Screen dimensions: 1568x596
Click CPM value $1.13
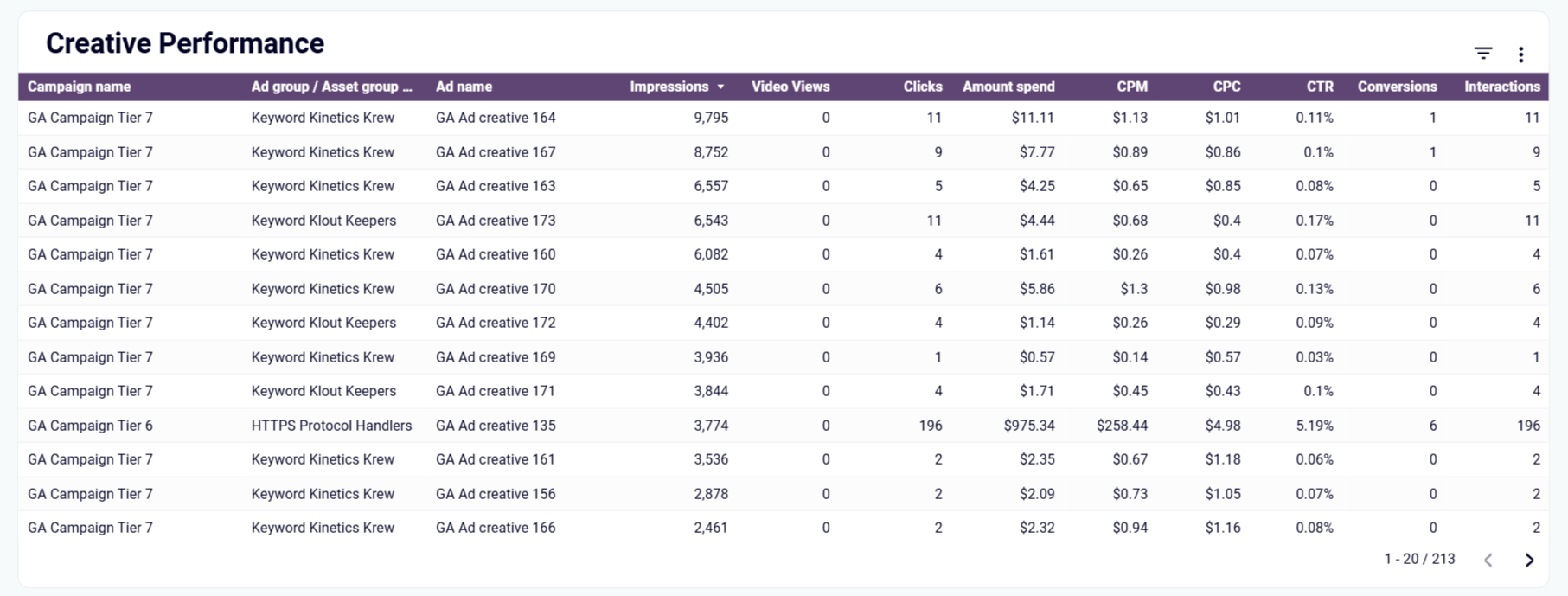coord(1130,118)
